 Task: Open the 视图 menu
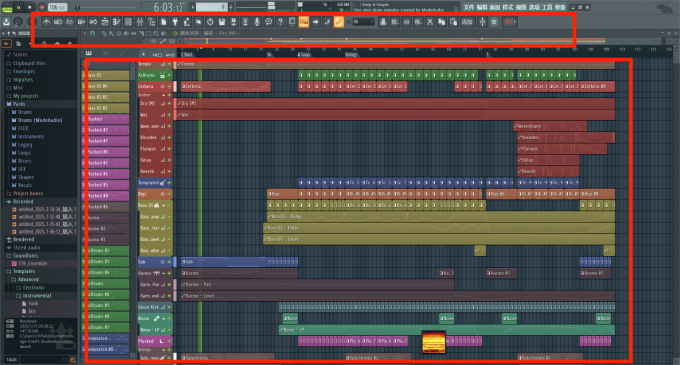tap(520, 7)
